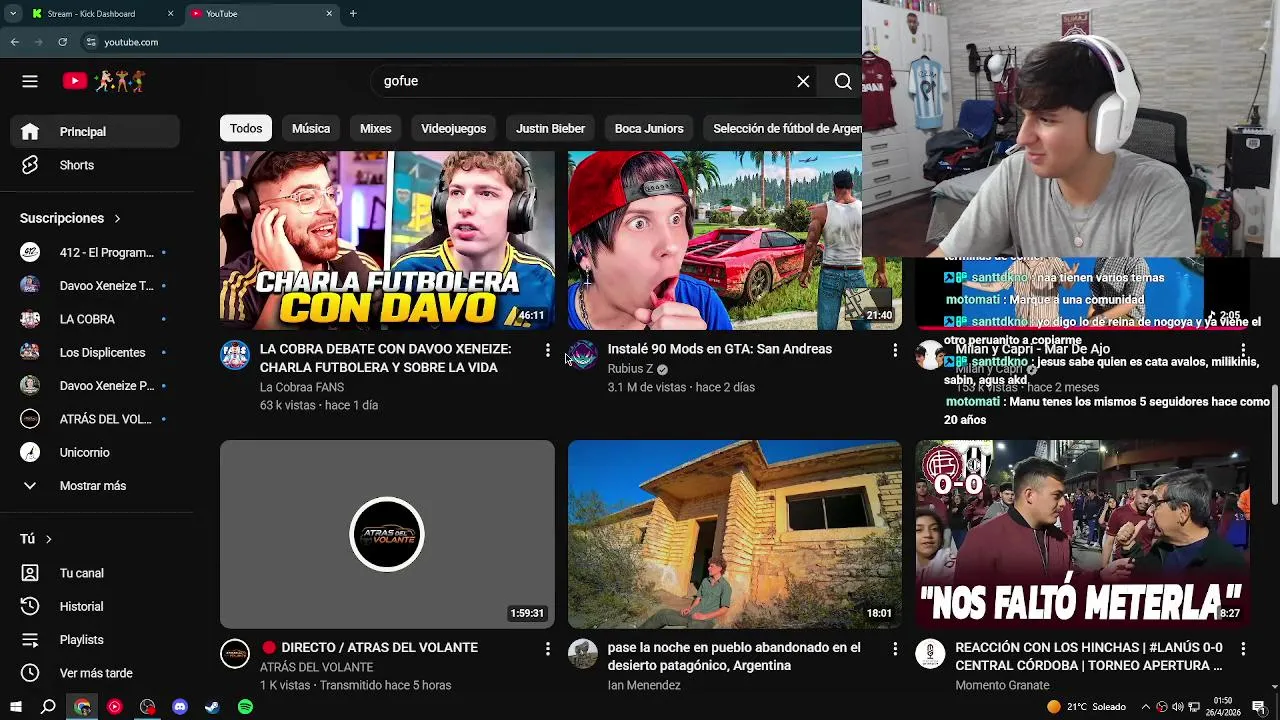Open ATRÁS DEL VOL... subscription in sidebar

96,419
